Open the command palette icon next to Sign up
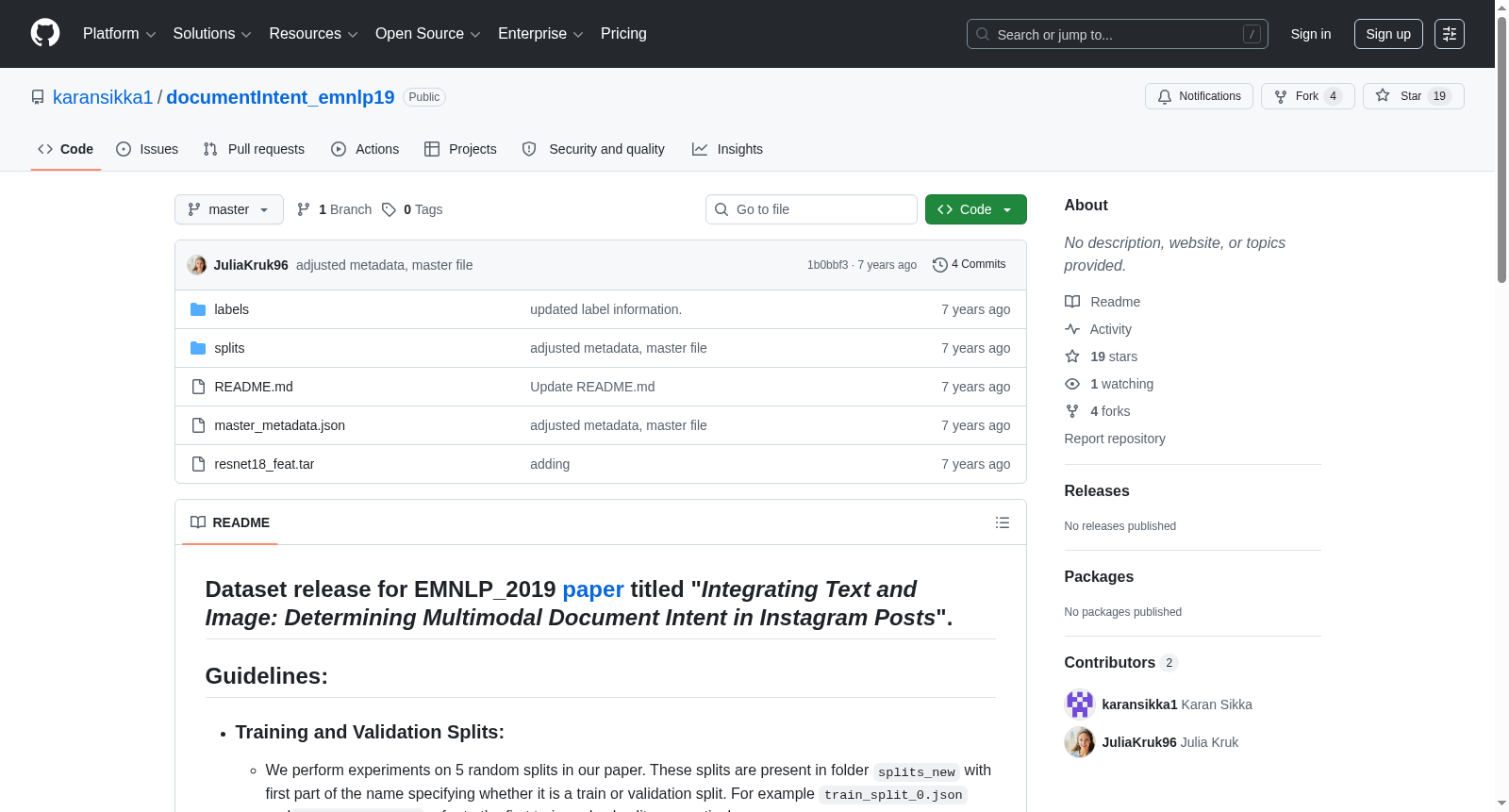1509x812 pixels. coord(1450,34)
